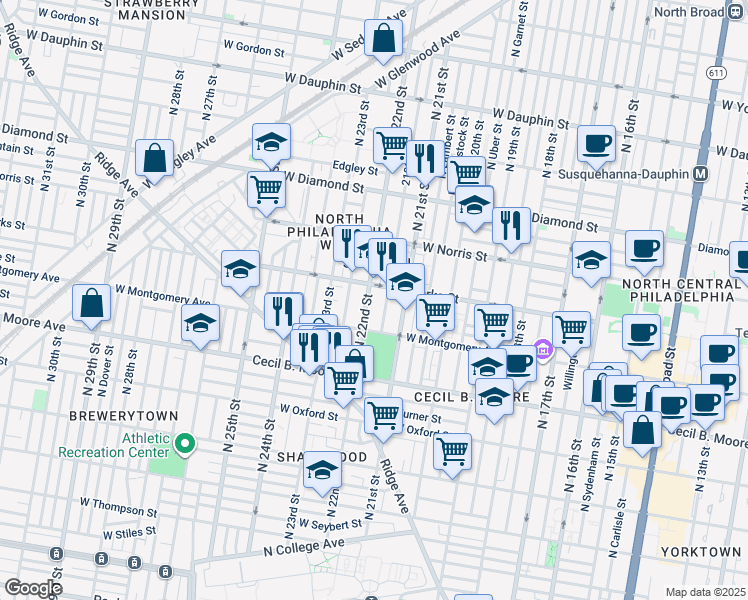This screenshot has height=600, width=748.
Task: Select the grocery cart pin beside Turner St
Action: point(383,419)
